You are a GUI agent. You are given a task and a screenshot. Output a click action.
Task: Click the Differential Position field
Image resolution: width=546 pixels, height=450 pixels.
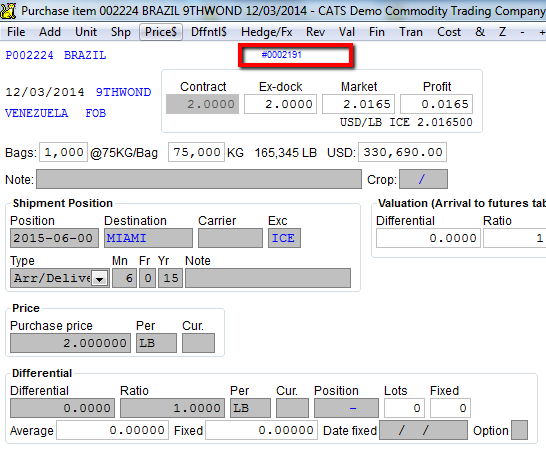346,408
